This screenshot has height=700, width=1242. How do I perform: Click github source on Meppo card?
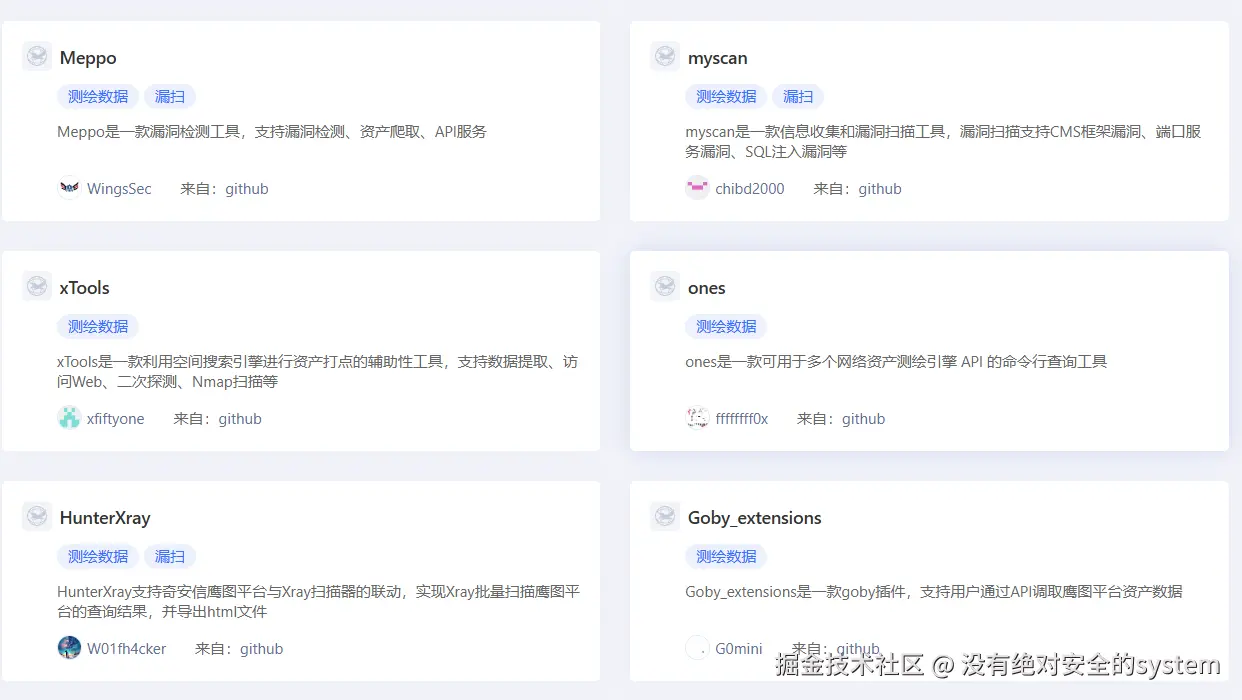[247, 189]
